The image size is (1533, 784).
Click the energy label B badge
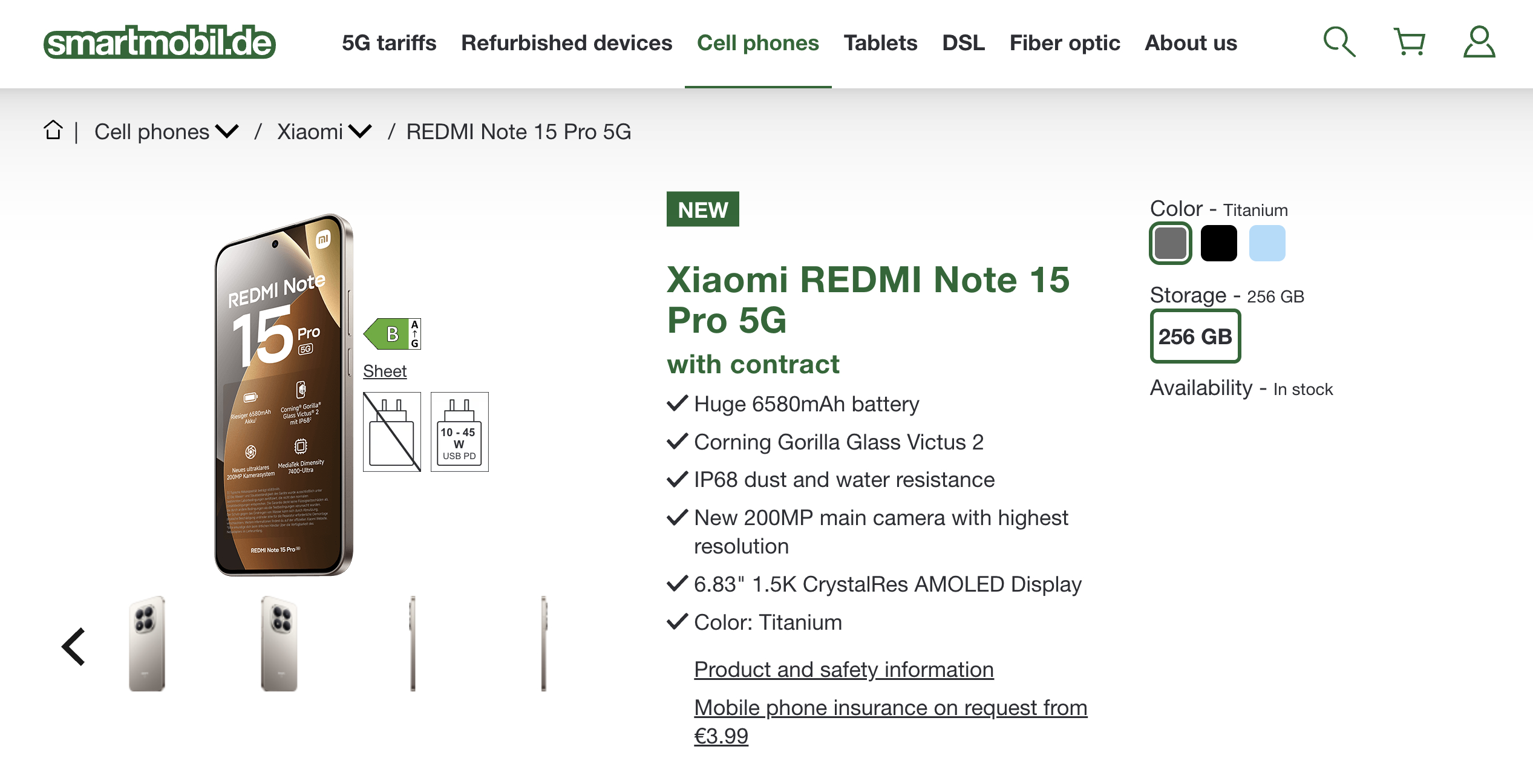(392, 334)
